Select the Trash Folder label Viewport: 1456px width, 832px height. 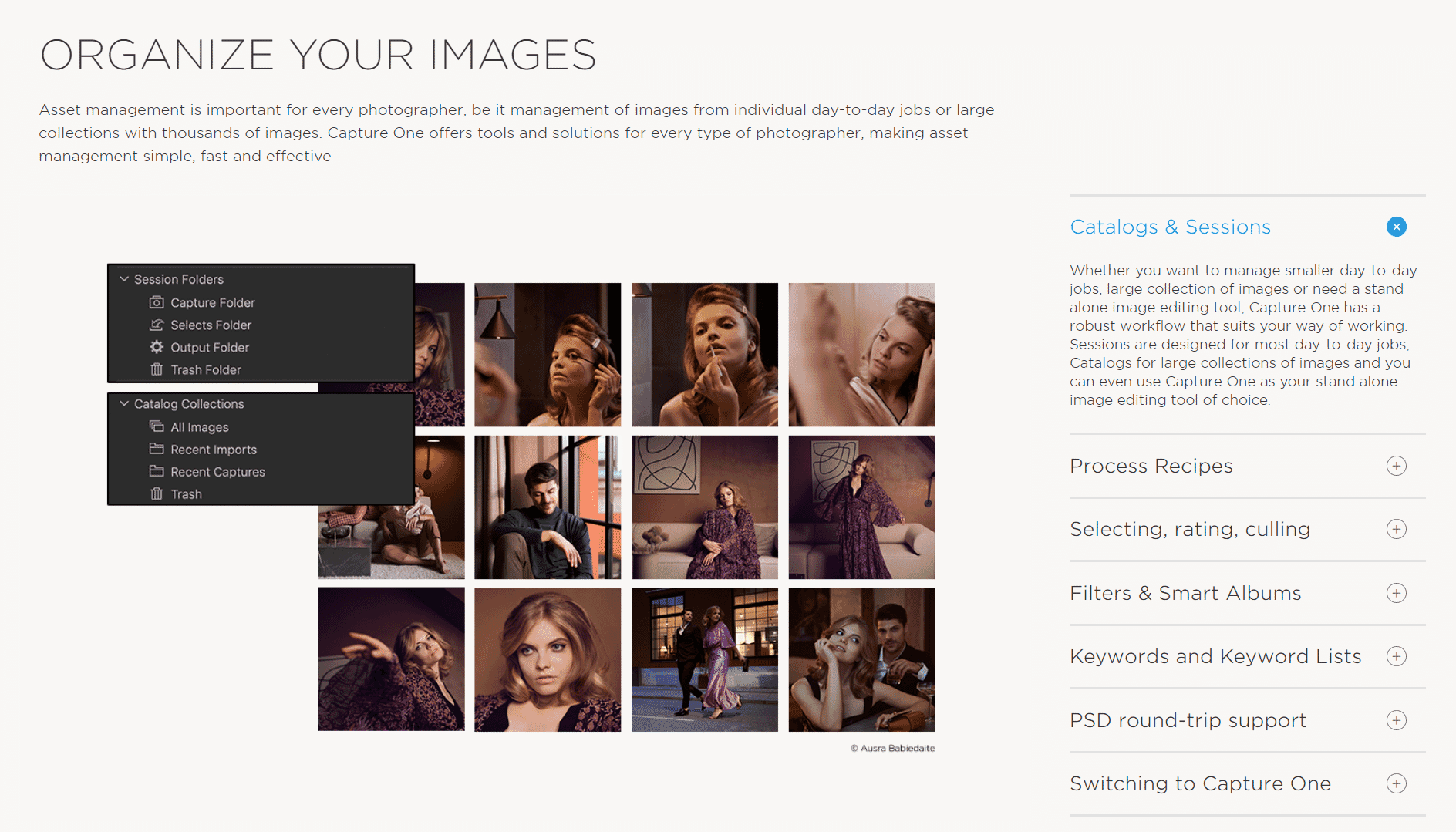(206, 369)
